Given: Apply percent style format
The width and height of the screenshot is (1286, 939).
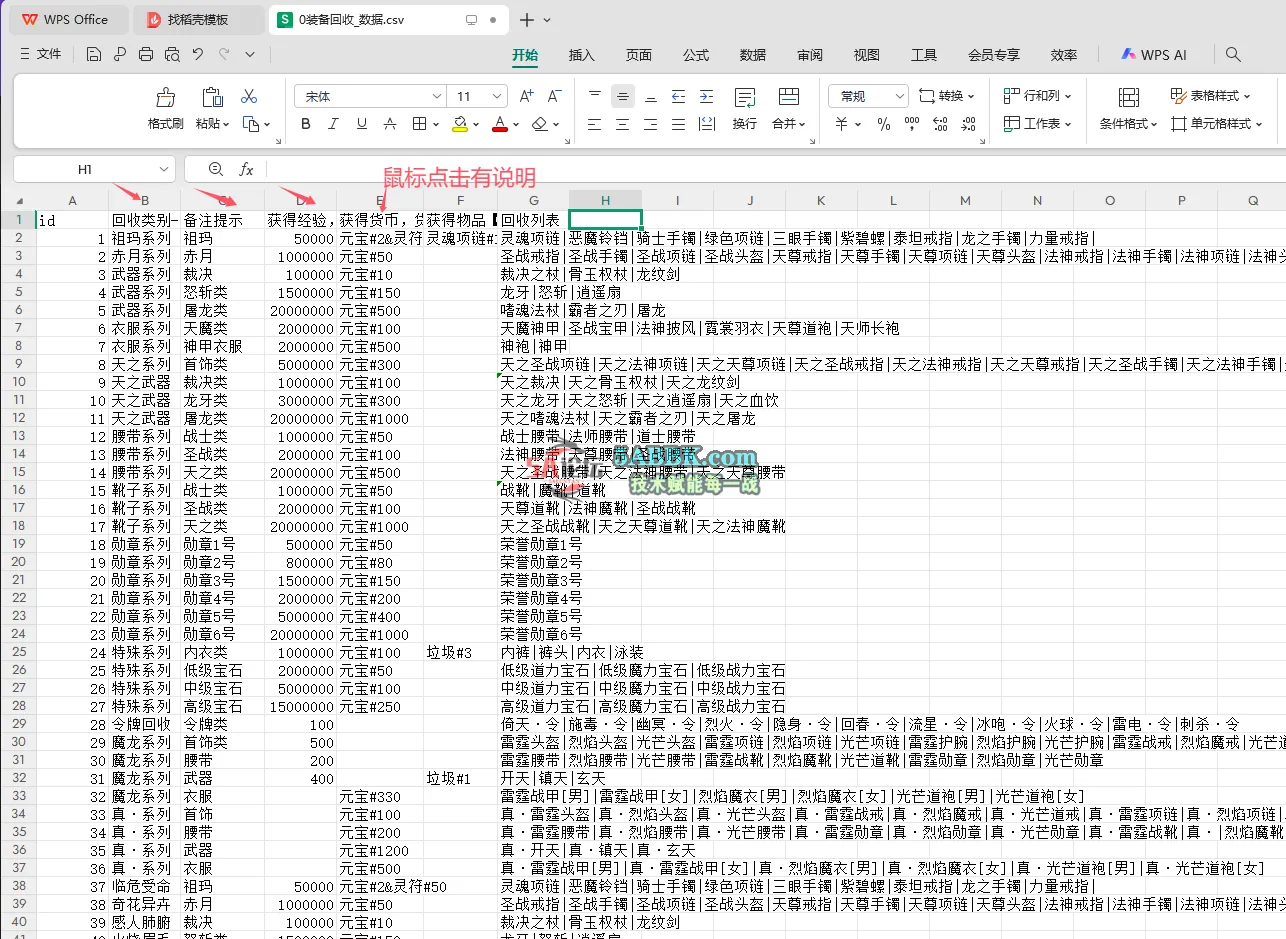Looking at the screenshot, I should point(883,124).
